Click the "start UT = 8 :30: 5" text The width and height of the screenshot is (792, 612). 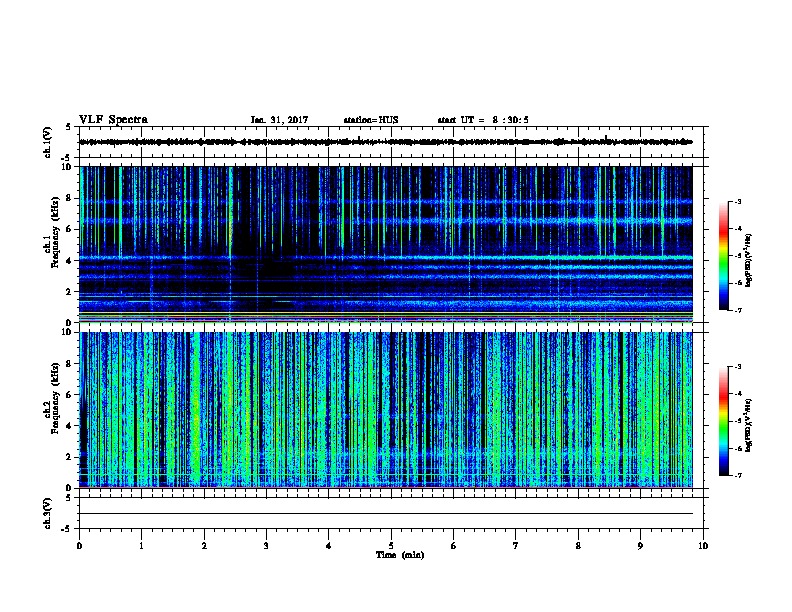click(x=483, y=120)
